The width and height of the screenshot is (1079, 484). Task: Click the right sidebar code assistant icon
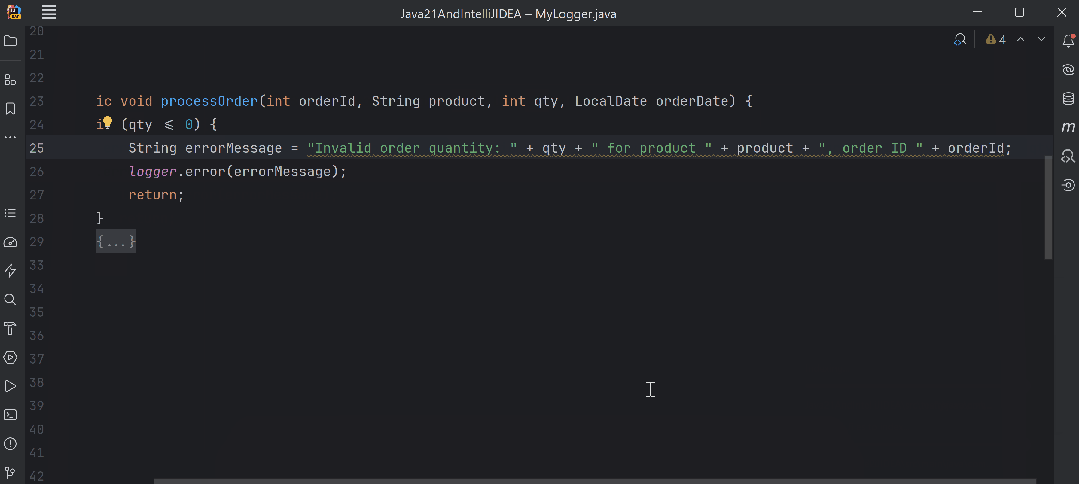[x=1068, y=156]
